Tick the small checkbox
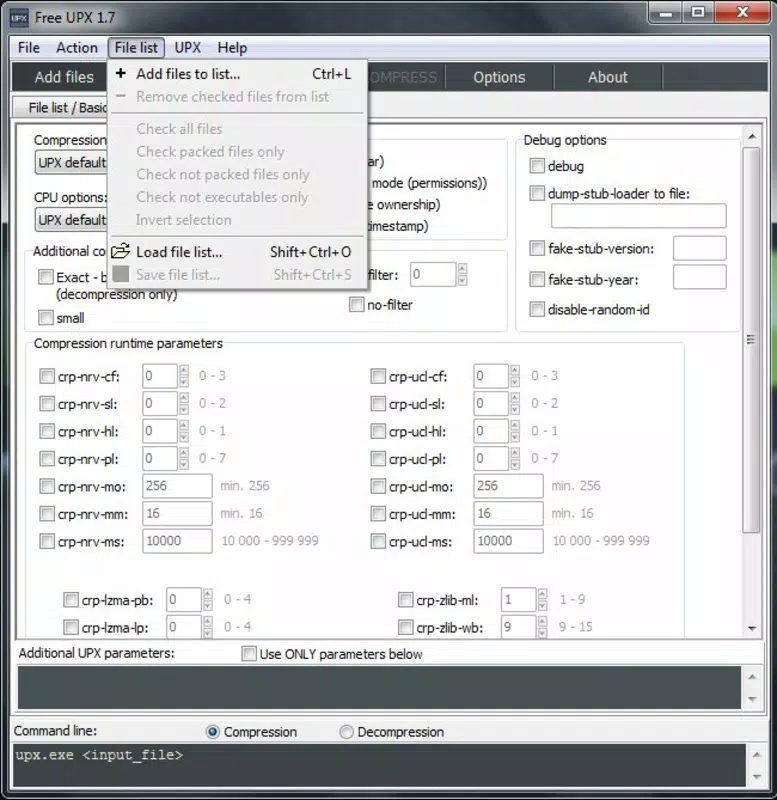 [45, 318]
